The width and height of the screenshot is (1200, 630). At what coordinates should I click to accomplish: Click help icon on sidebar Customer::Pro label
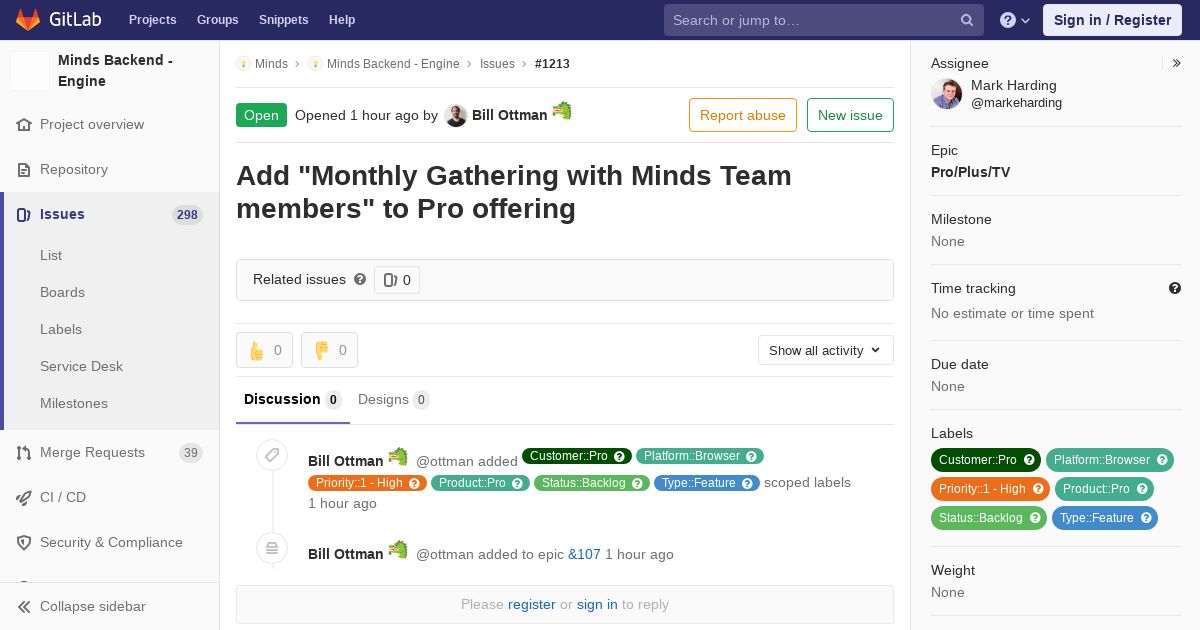(1031, 460)
